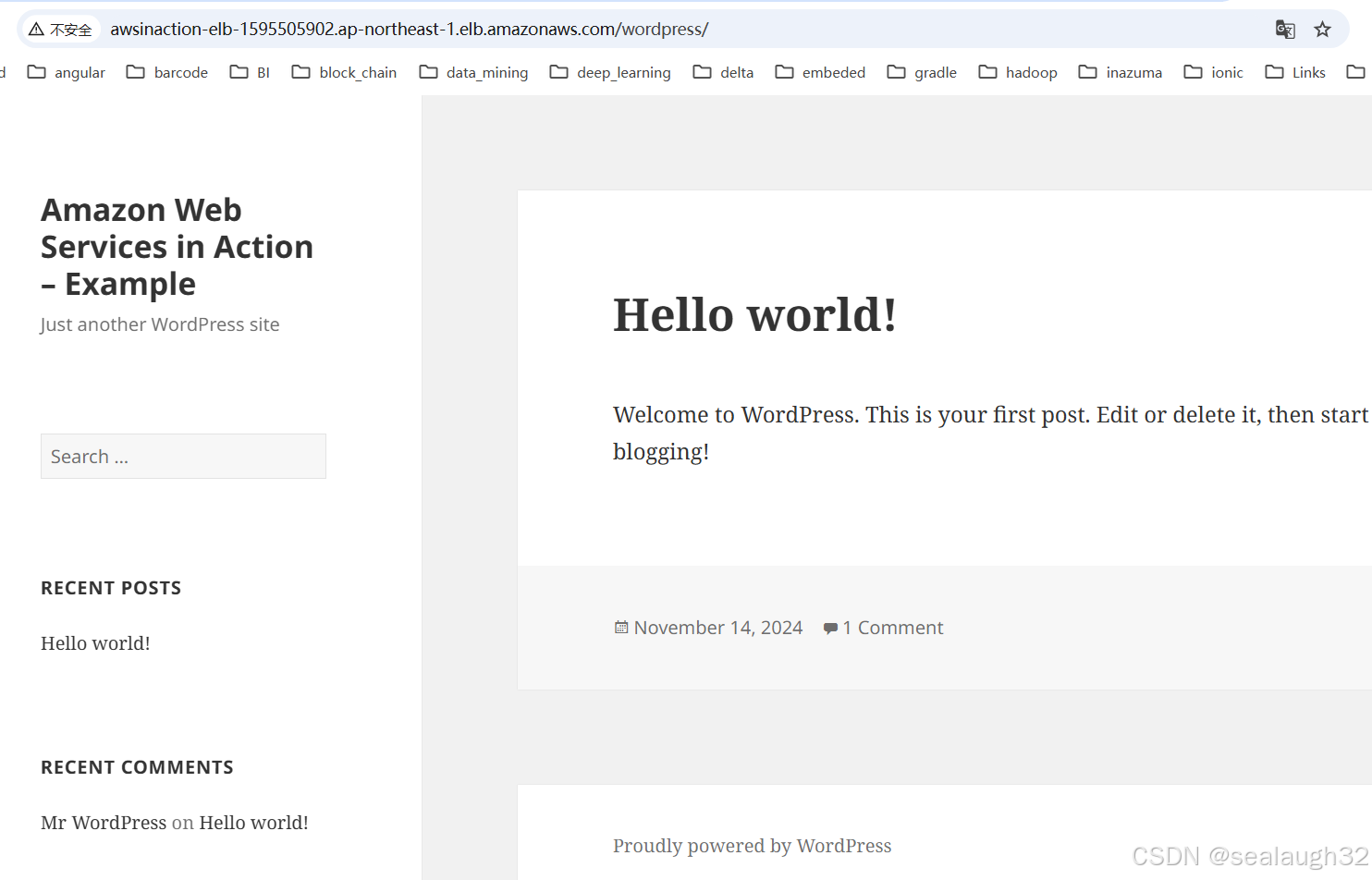Click the URL in the address bar
The width and height of the screenshot is (1372, 880).
[x=410, y=30]
